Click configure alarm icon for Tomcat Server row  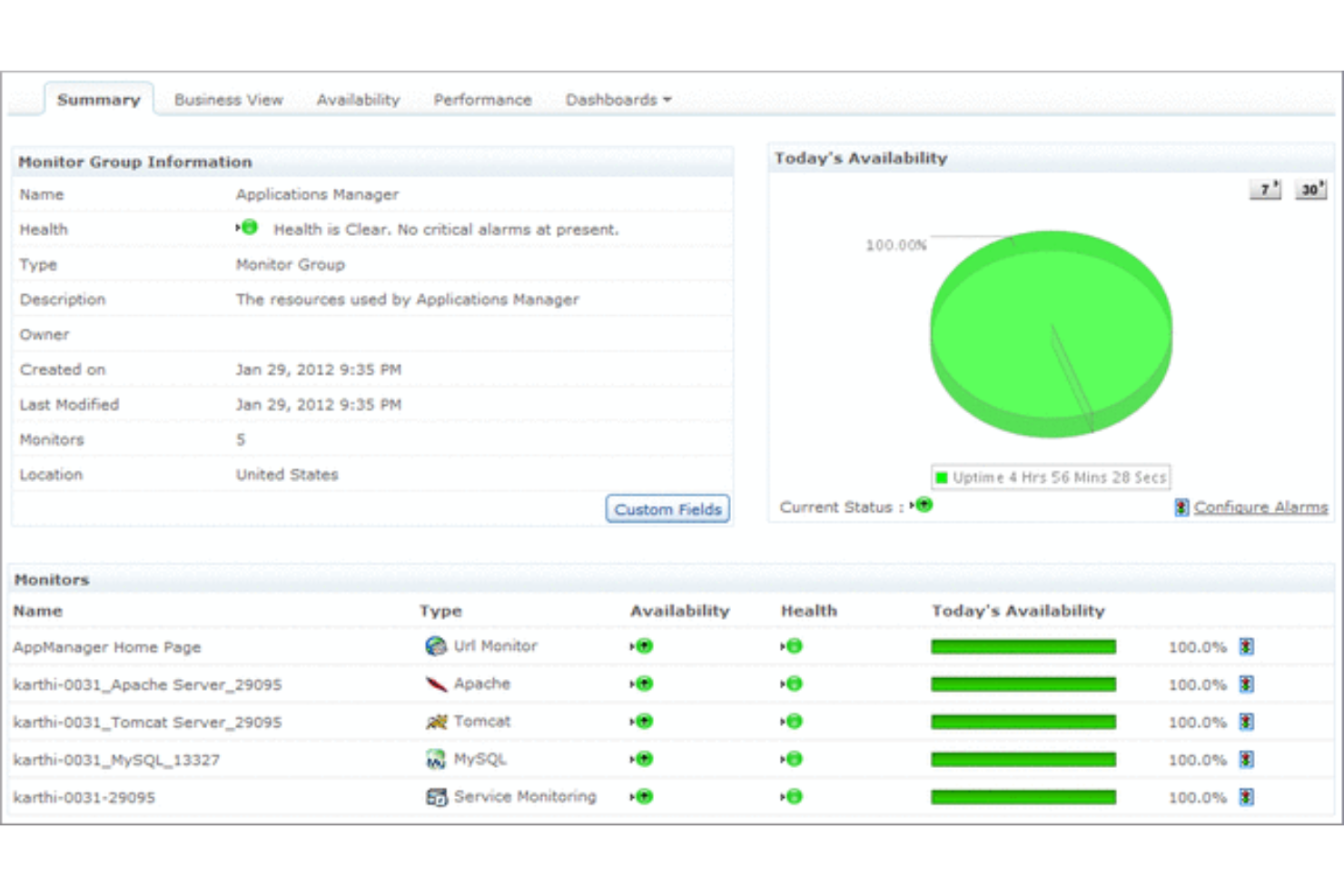pyautogui.click(x=1247, y=723)
